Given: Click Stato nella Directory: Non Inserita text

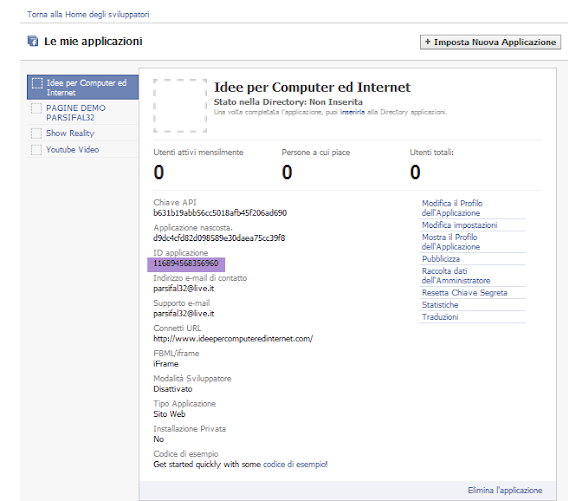Looking at the screenshot, I should [288, 102].
